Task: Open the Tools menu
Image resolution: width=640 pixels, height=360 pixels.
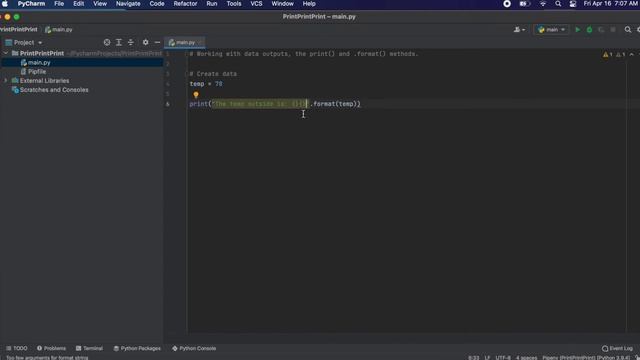Action: coord(234,4)
